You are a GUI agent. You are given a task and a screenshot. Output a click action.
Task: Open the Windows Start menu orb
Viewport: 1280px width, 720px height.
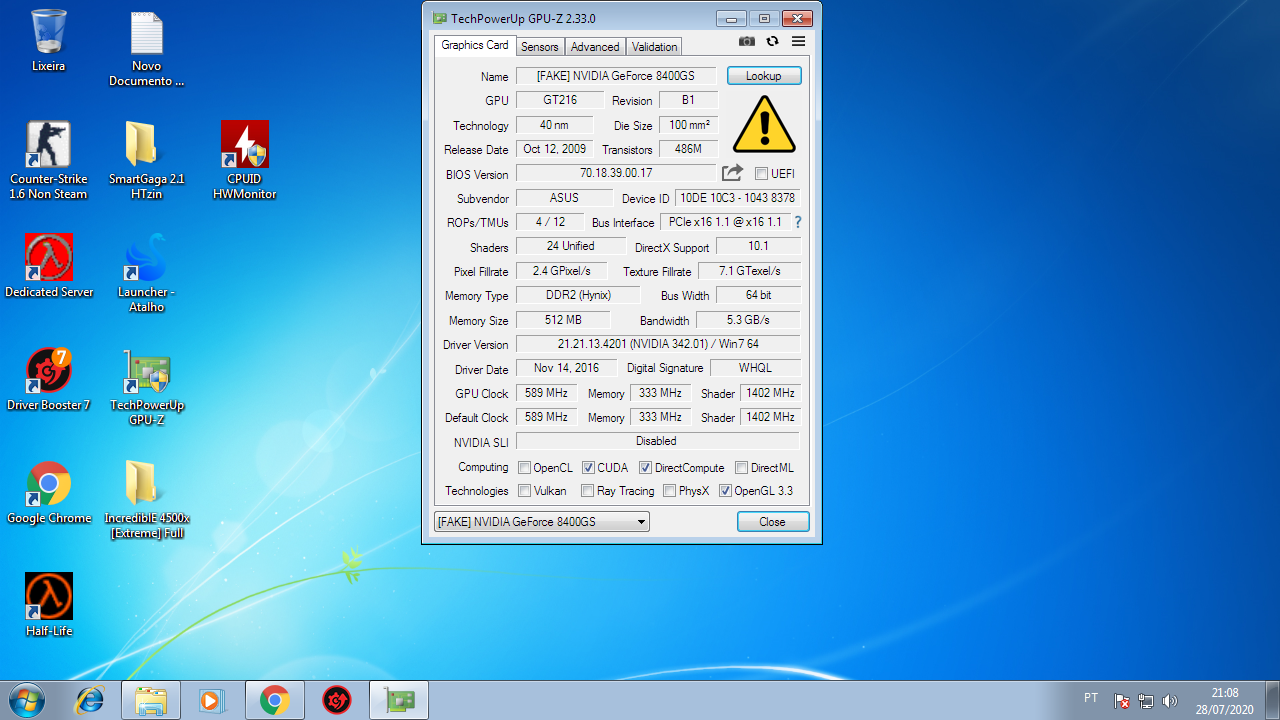click(x=27, y=700)
